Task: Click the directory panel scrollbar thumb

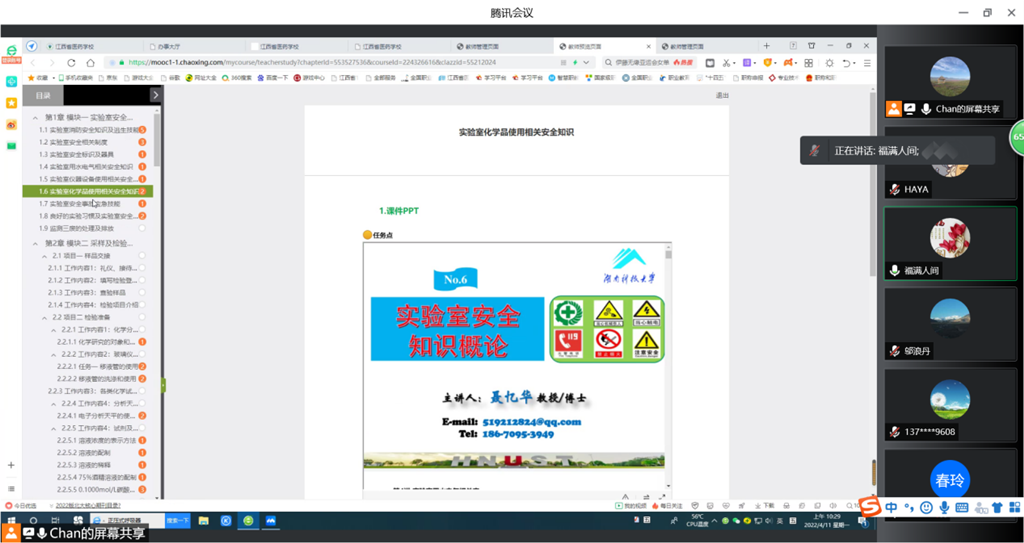Action: pyautogui.click(x=157, y=140)
